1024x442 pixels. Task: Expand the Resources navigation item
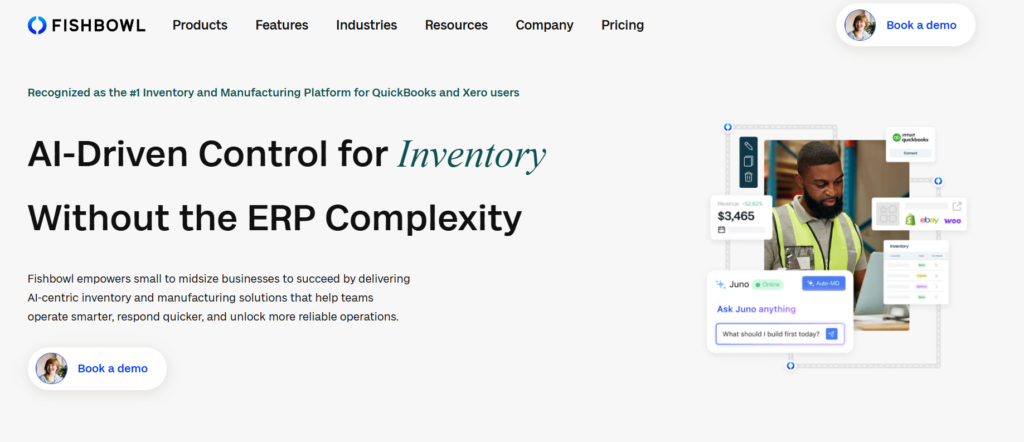pyautogui.click(x=456, y=25)
